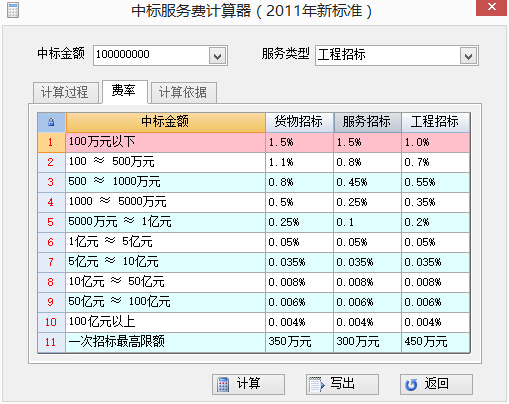
Task: Select the 一次招标最高限额 row
Action: pos(254,342)
